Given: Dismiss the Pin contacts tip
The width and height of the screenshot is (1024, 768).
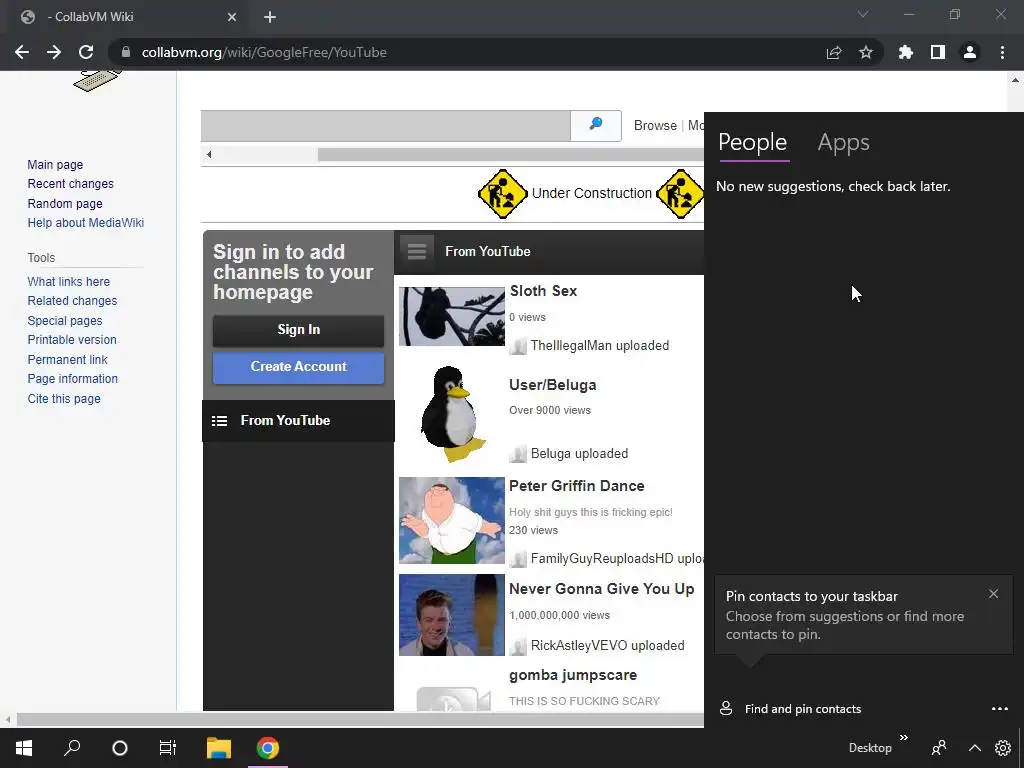Looking at the screenshot, I should tap(993, 594).
